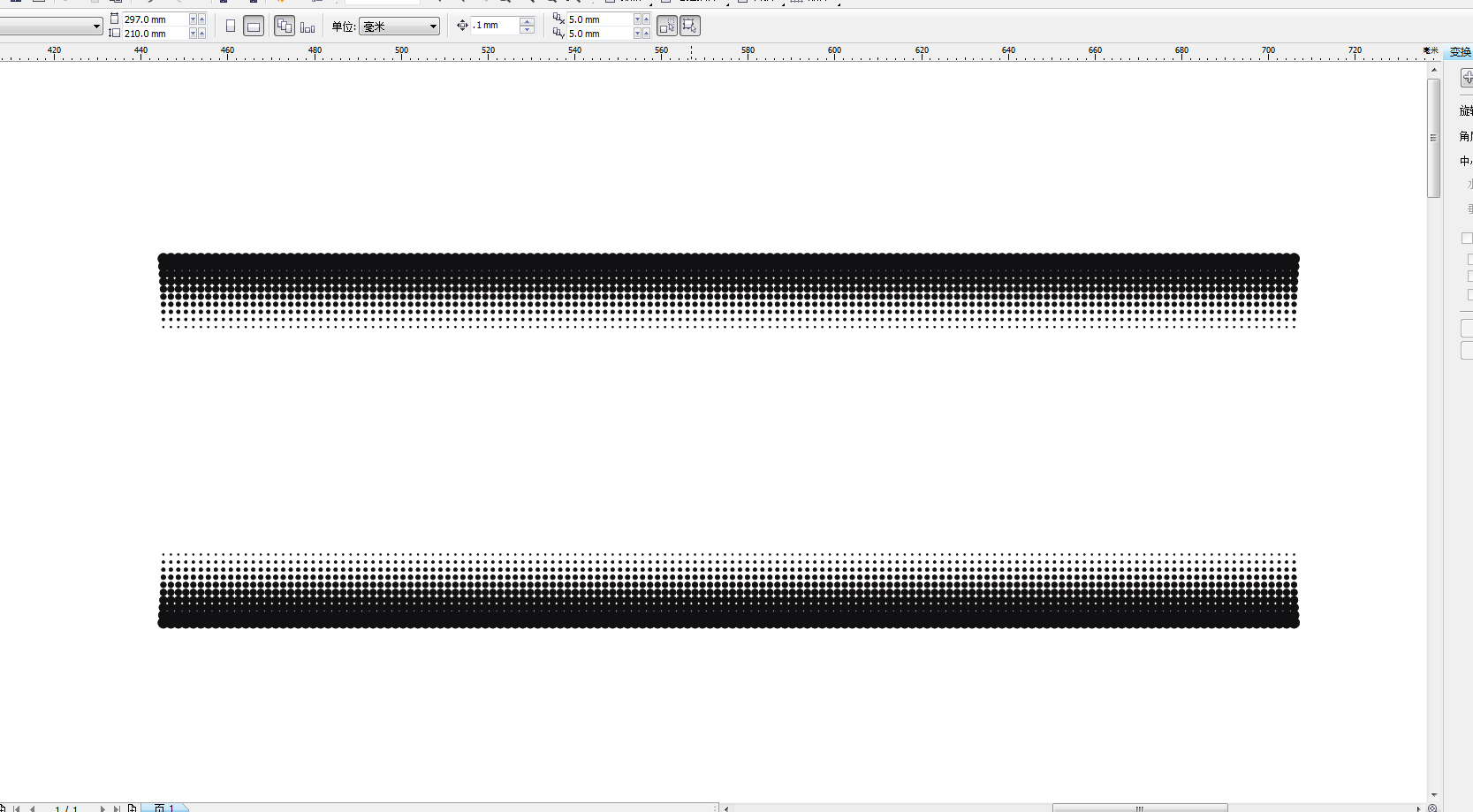Click an Apply button in Transform docker

point(1468,328)
